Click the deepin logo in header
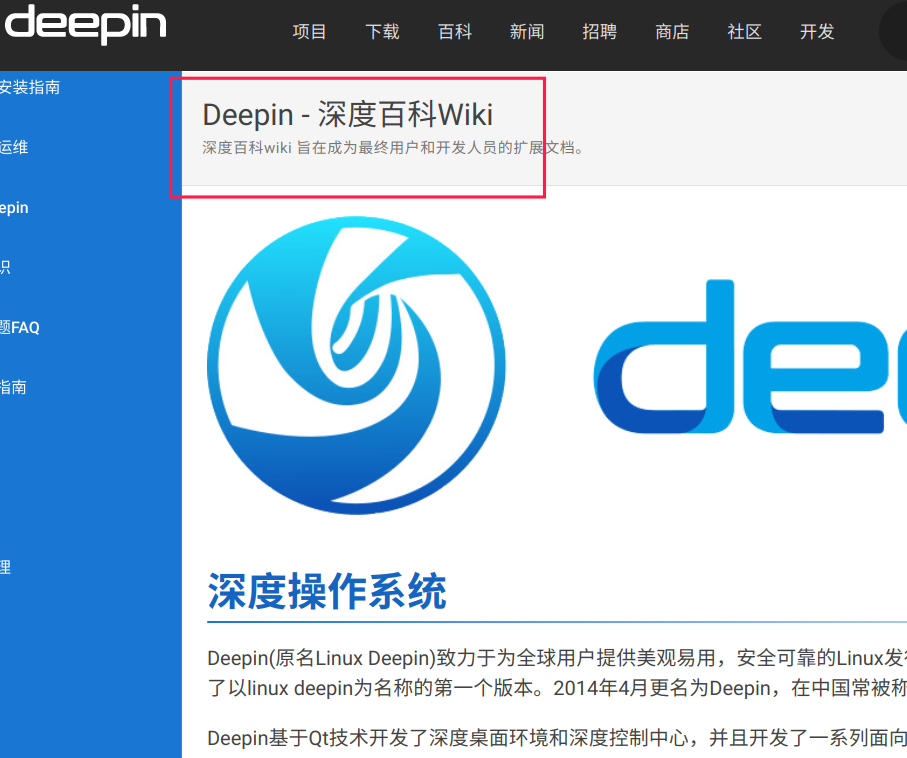Screen dimensions: 907x758 click(86, 23)
